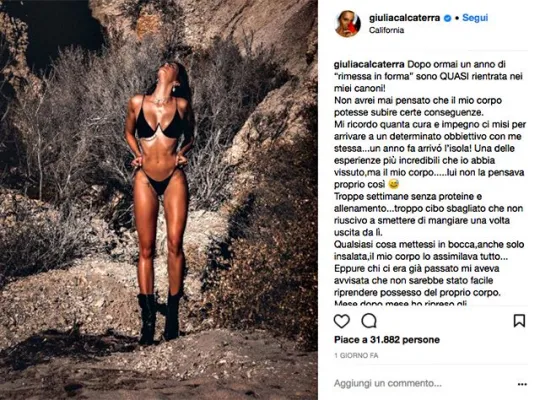Save the post with the bookmark icon

pyautogui.click(x=519, y=321)
